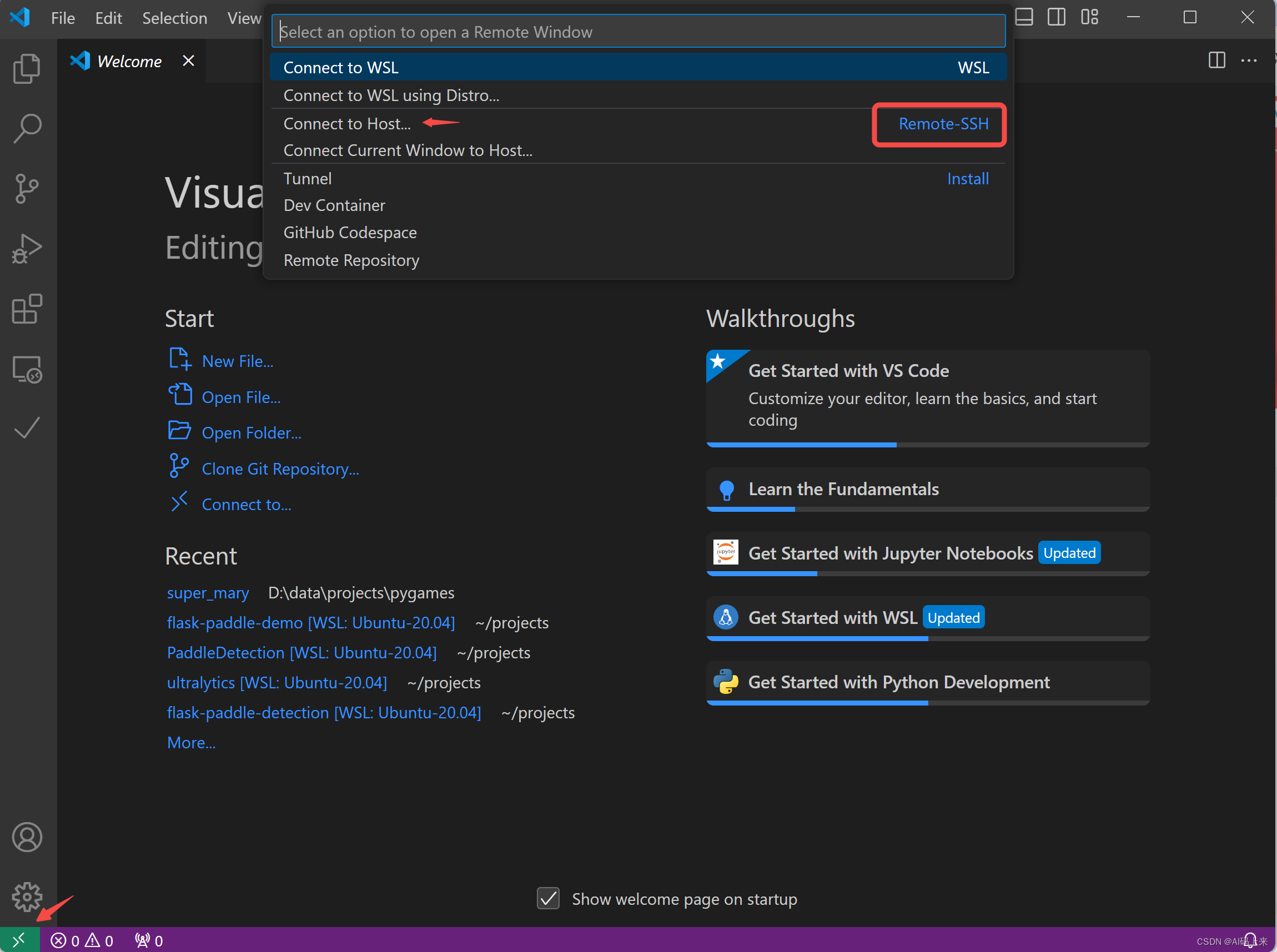Click the Accounts icon in activity bar
Viewport: 1277px width, 952px height.
[27, 837]
